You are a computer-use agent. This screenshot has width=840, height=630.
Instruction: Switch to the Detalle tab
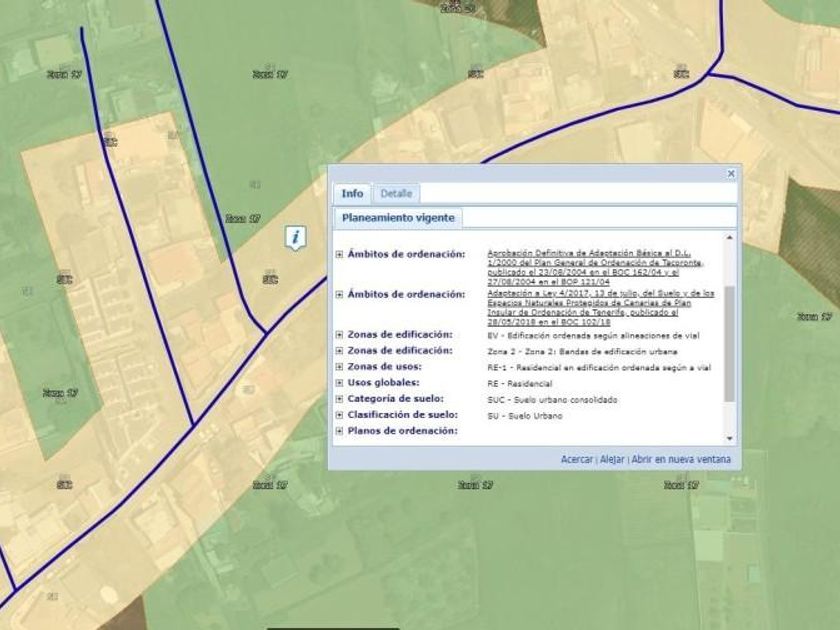(x=396, y=193)
